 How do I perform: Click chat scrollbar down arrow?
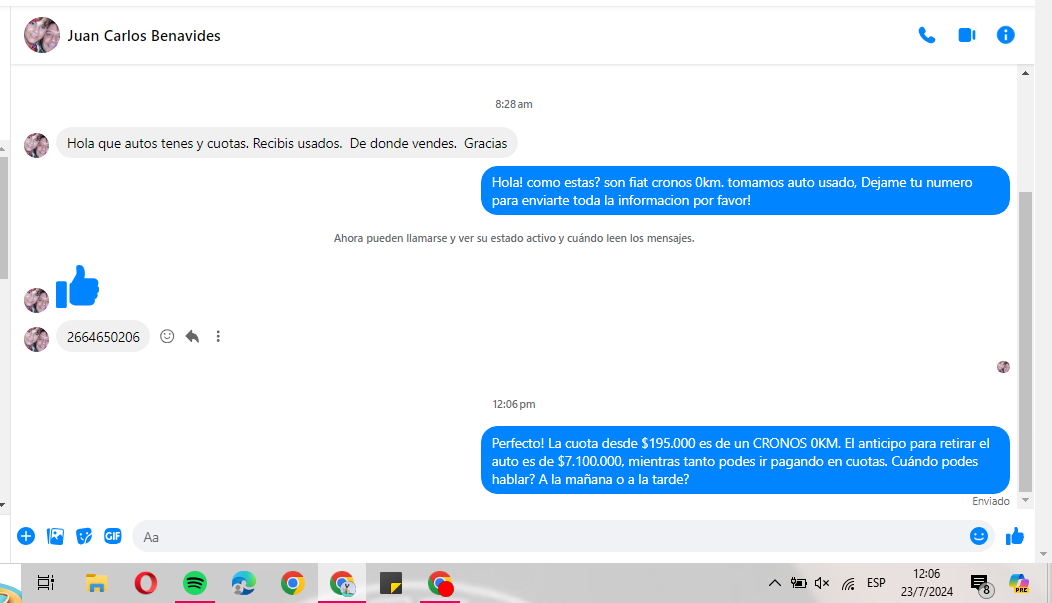coord(1025,500)
